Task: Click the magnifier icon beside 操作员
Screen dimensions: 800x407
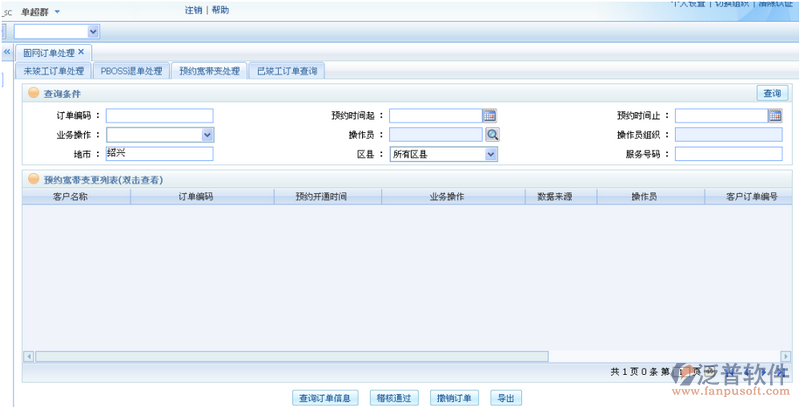Action: click(492, 135)
